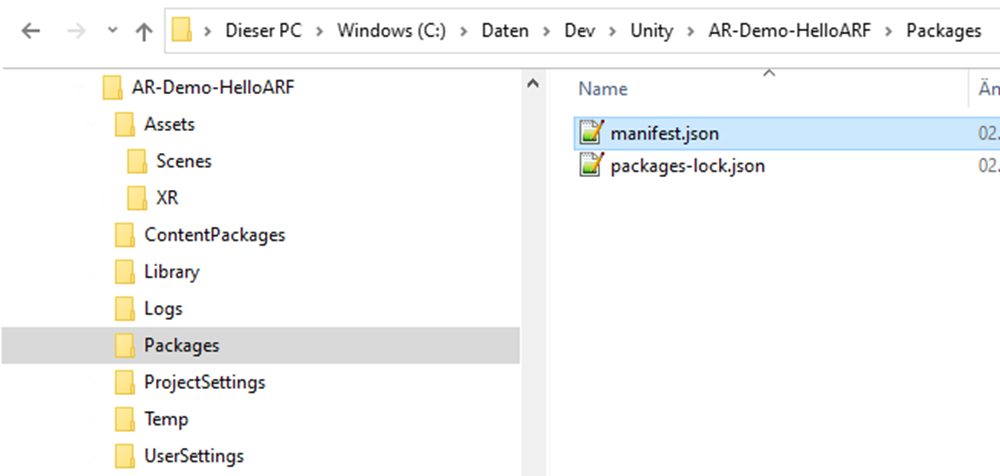Navigate to Daten in breadcrumb path
Image resolution: width=1000 pixels, height=476 pixels.
click(505, 31)
